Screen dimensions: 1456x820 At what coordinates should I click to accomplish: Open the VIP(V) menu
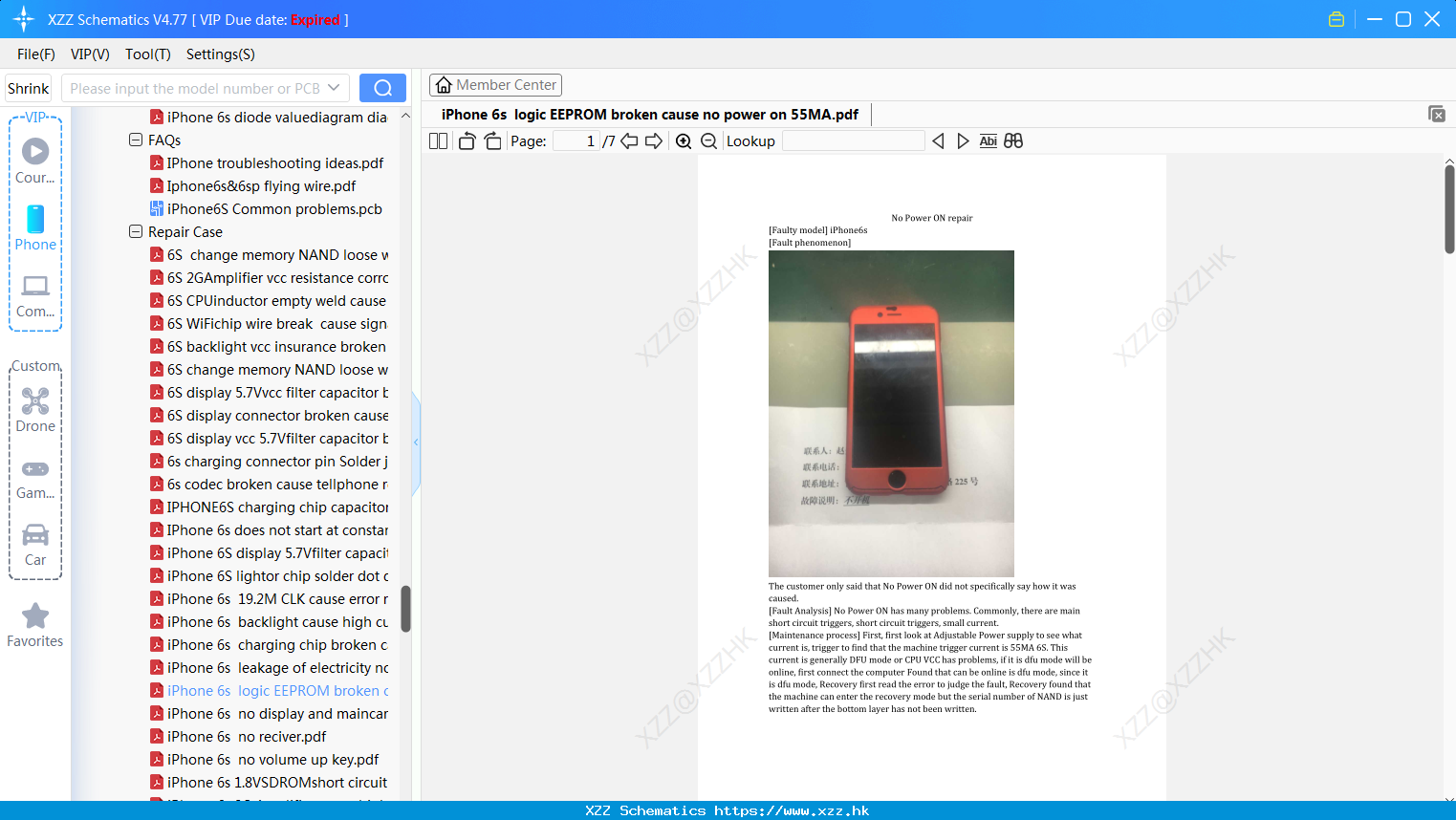coord(90,54)
